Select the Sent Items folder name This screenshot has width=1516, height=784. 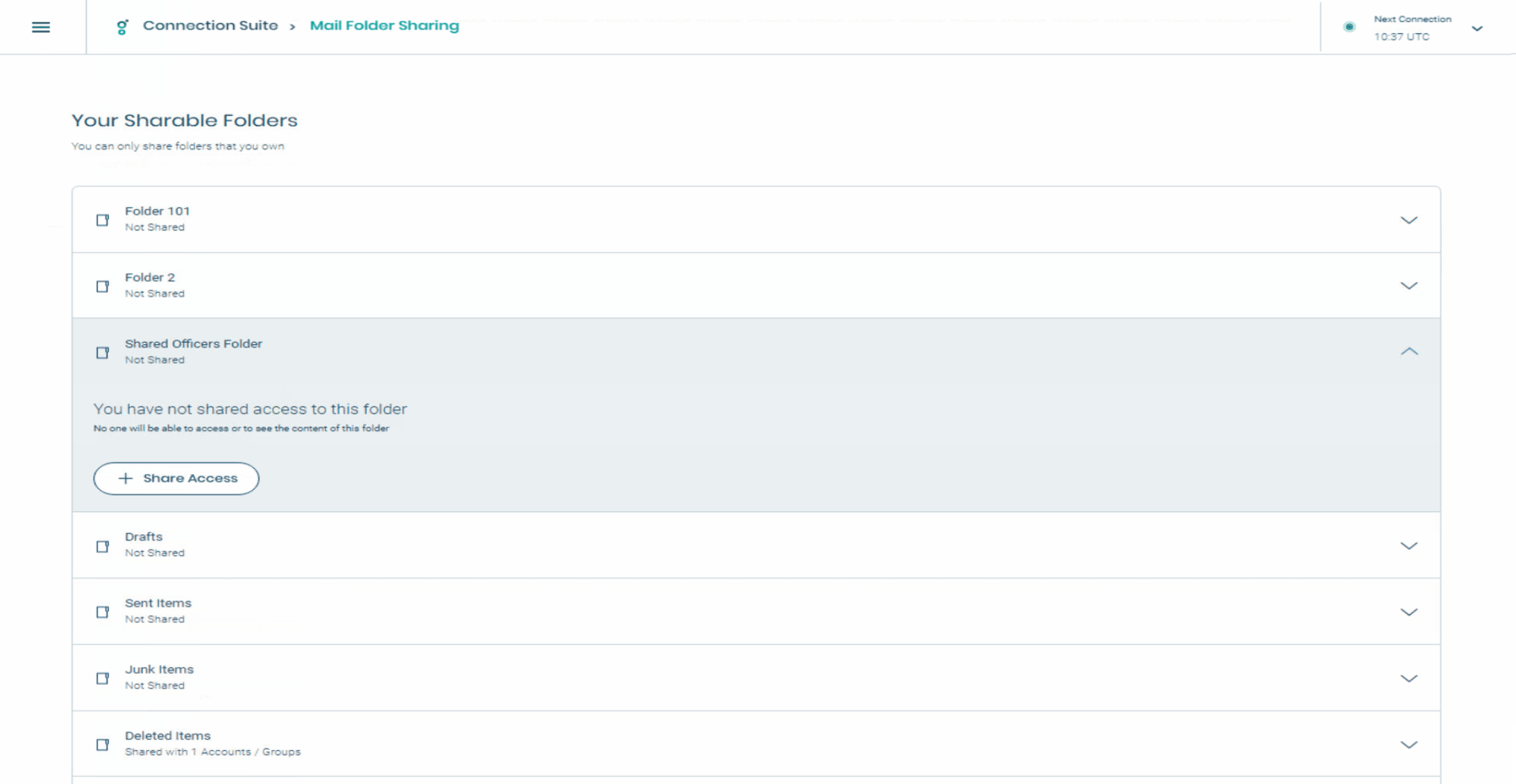point(158,603)
